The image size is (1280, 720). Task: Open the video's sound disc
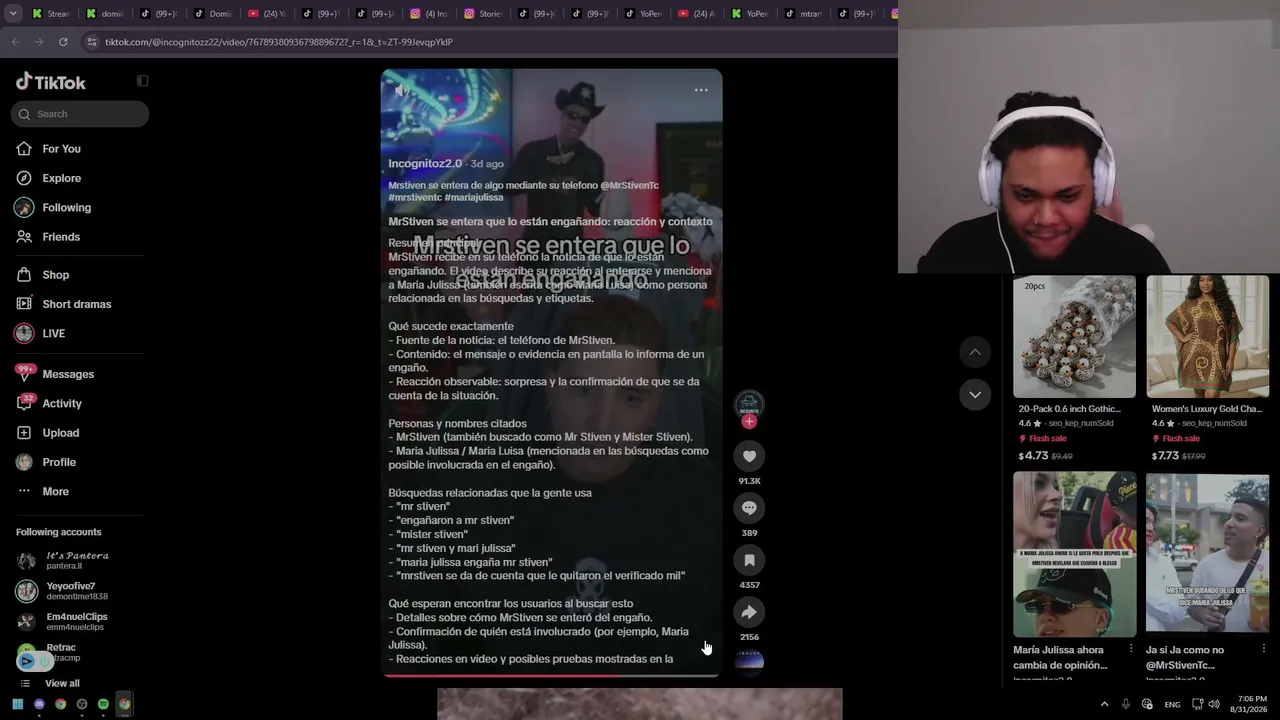(749, 661)
